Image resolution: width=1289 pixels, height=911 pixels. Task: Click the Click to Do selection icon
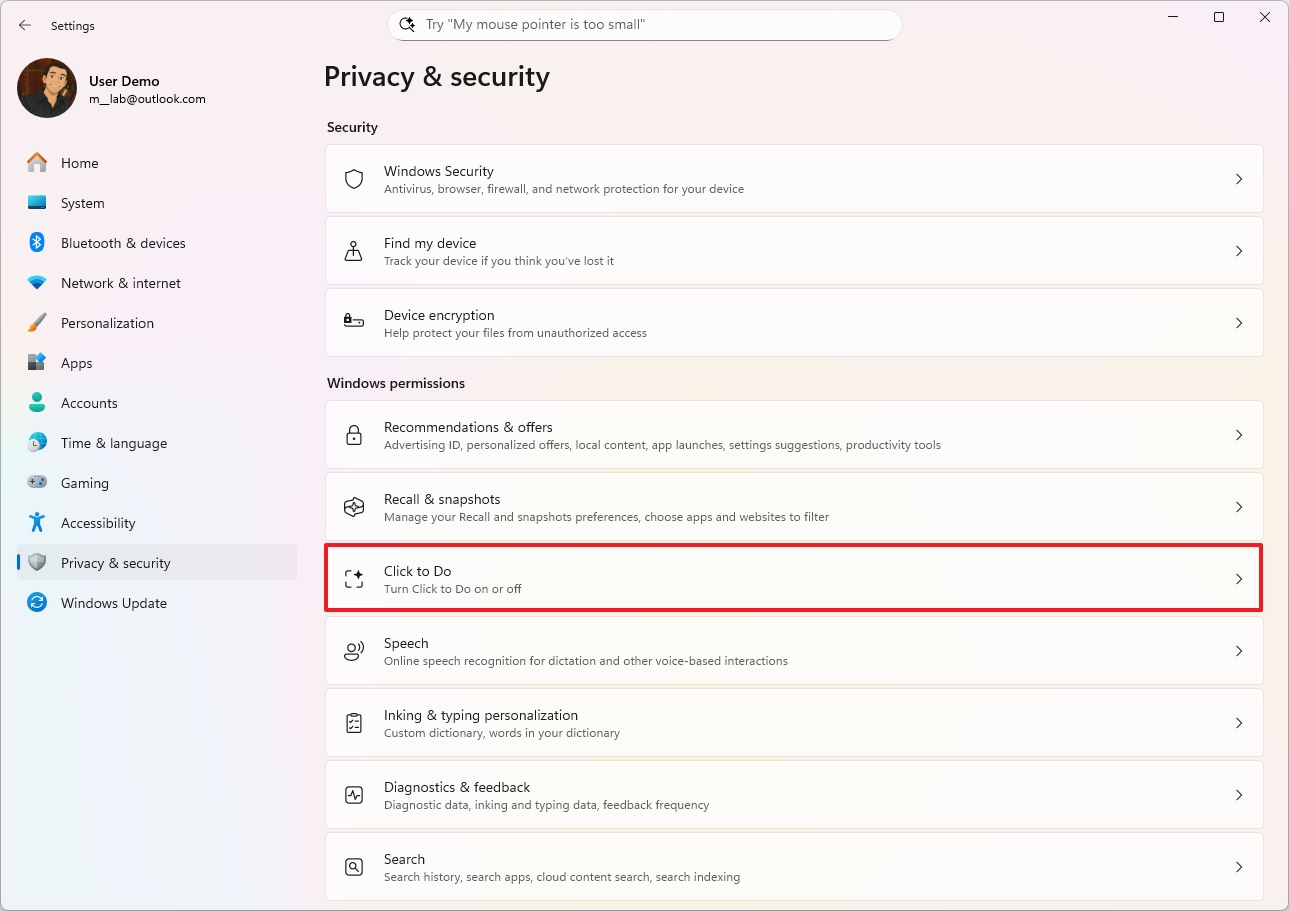point(353,578)
